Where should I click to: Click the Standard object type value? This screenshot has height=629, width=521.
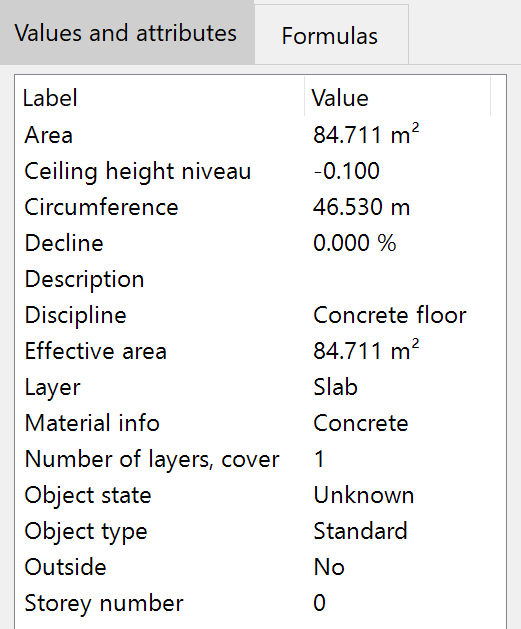coord(360,531)
